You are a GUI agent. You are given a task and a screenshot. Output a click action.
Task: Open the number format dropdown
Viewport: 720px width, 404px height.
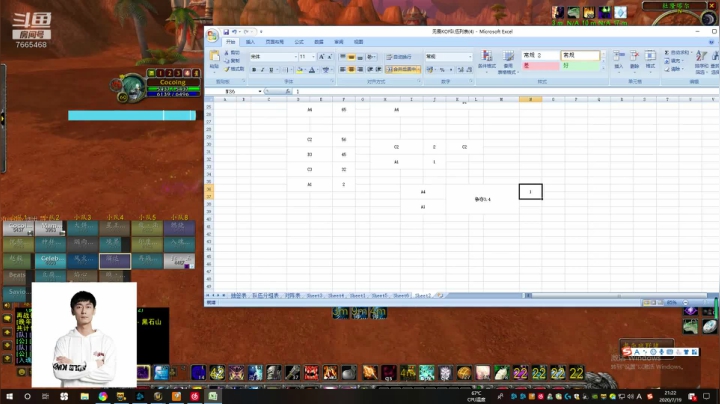point(470,56)
